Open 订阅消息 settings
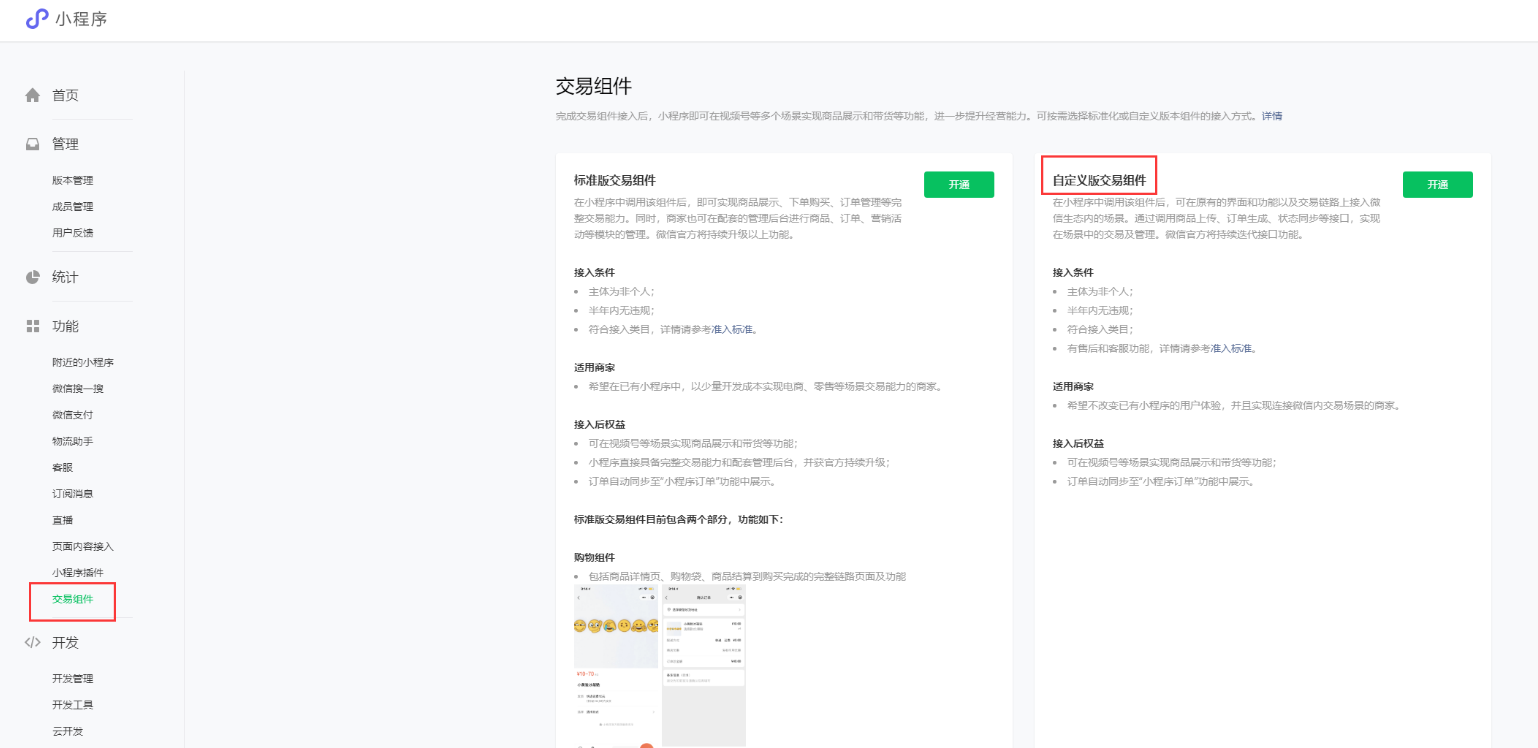The image size is (1538, 748). 72,494
